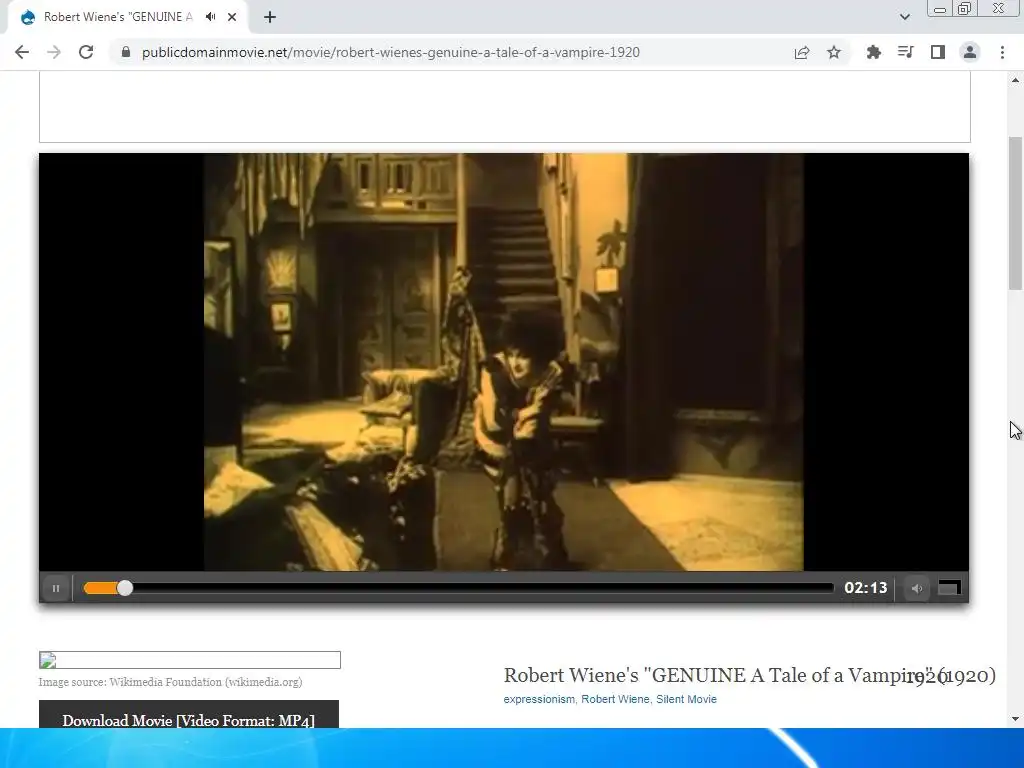Click the page scrollbar thumb
This screenshot has height=768, width=1024.
click(x=1015, y=213)
